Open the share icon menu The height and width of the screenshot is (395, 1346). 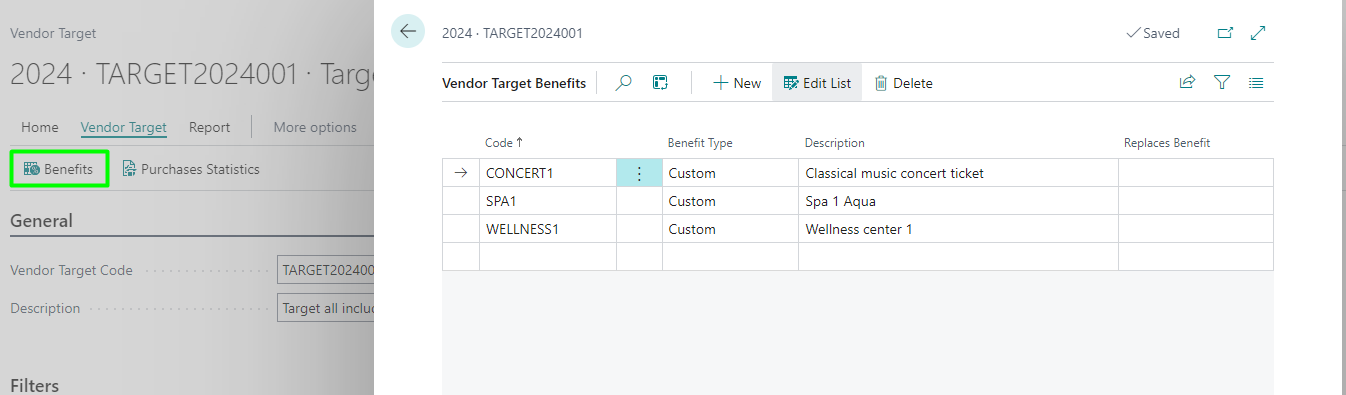1187,83
